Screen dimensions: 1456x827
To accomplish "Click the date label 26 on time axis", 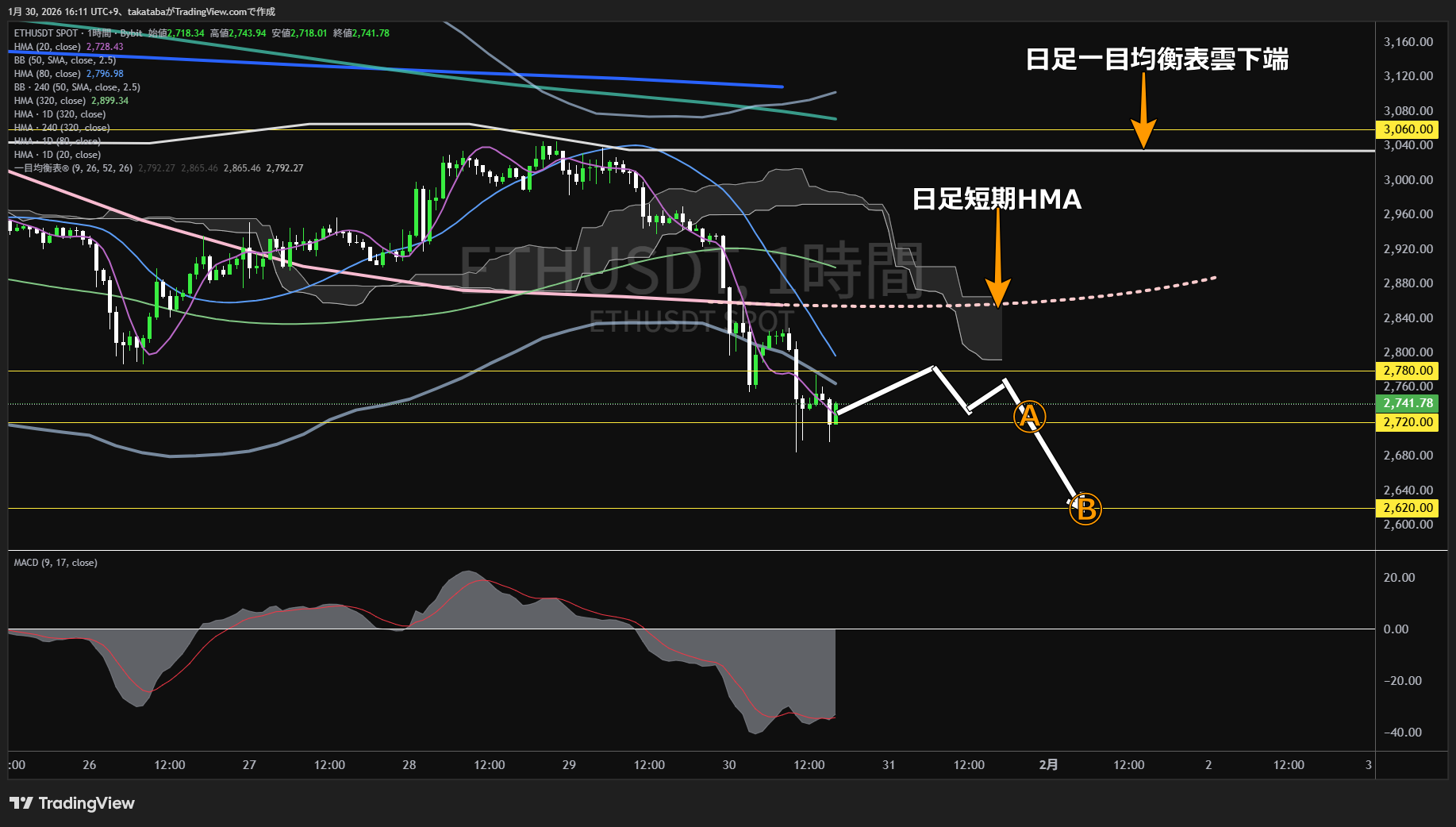I will pyautogui.click(x=90, y=765).
